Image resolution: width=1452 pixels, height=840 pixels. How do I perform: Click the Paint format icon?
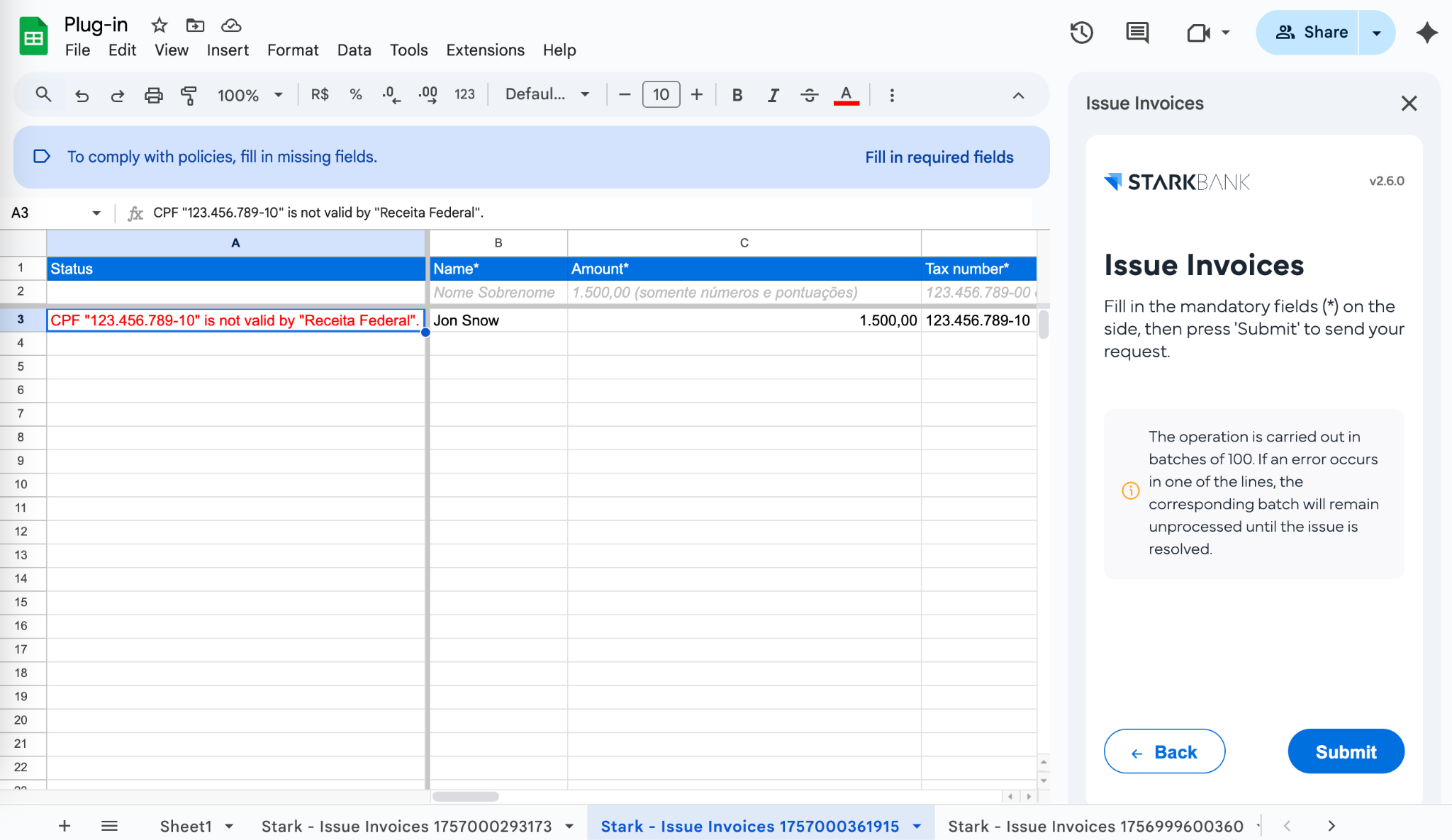[x=189, y=95]
